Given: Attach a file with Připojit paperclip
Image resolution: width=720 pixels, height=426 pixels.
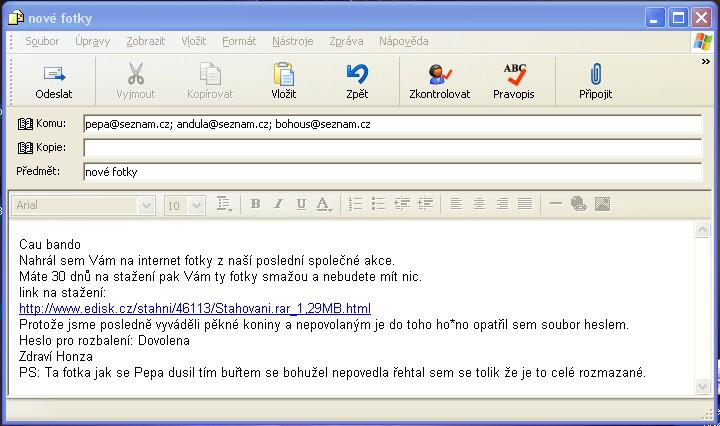Looking at the screenshot, I should pyautogui.click(x=595, y=81).
